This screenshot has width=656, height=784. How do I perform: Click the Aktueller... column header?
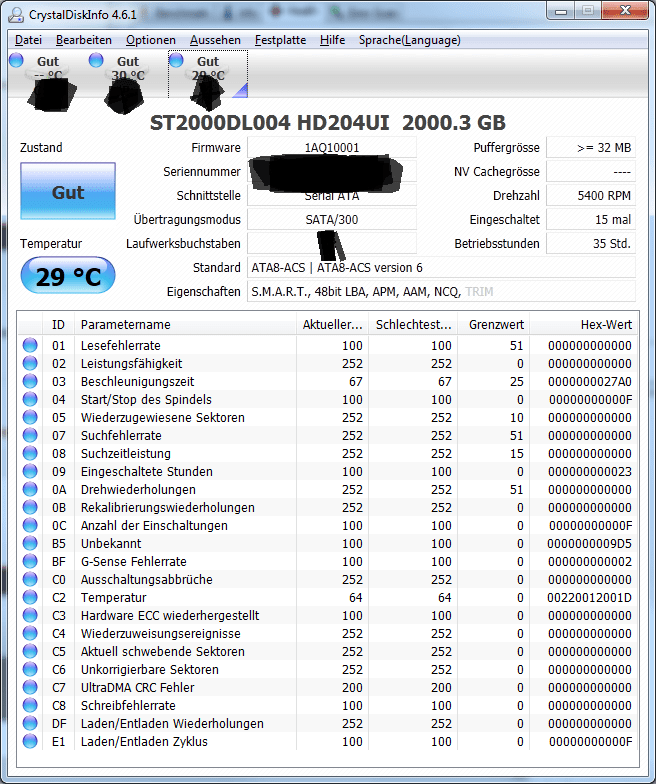point(332,324)
